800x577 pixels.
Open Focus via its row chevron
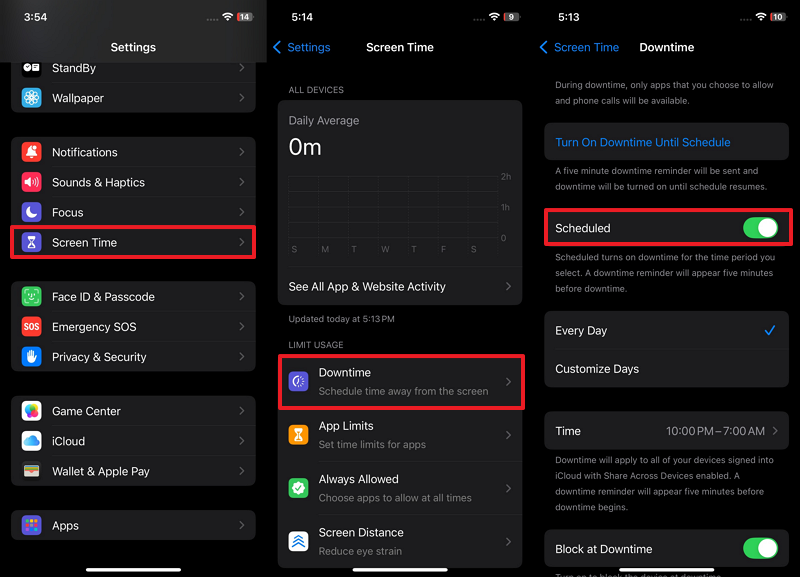[242, 212]
